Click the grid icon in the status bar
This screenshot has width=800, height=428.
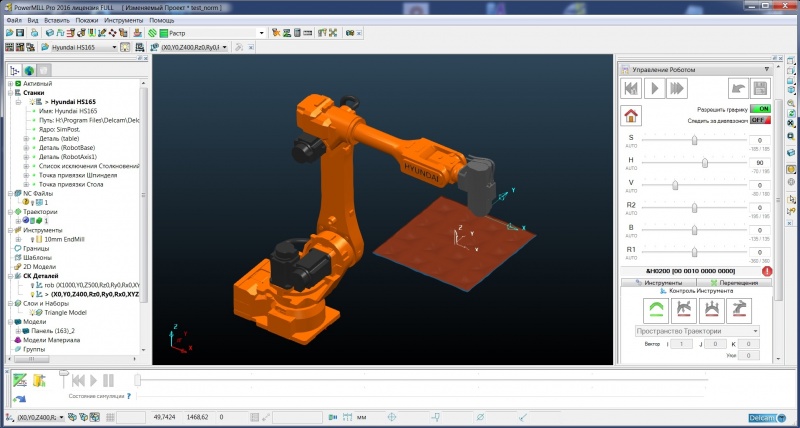tap(110, 417)
